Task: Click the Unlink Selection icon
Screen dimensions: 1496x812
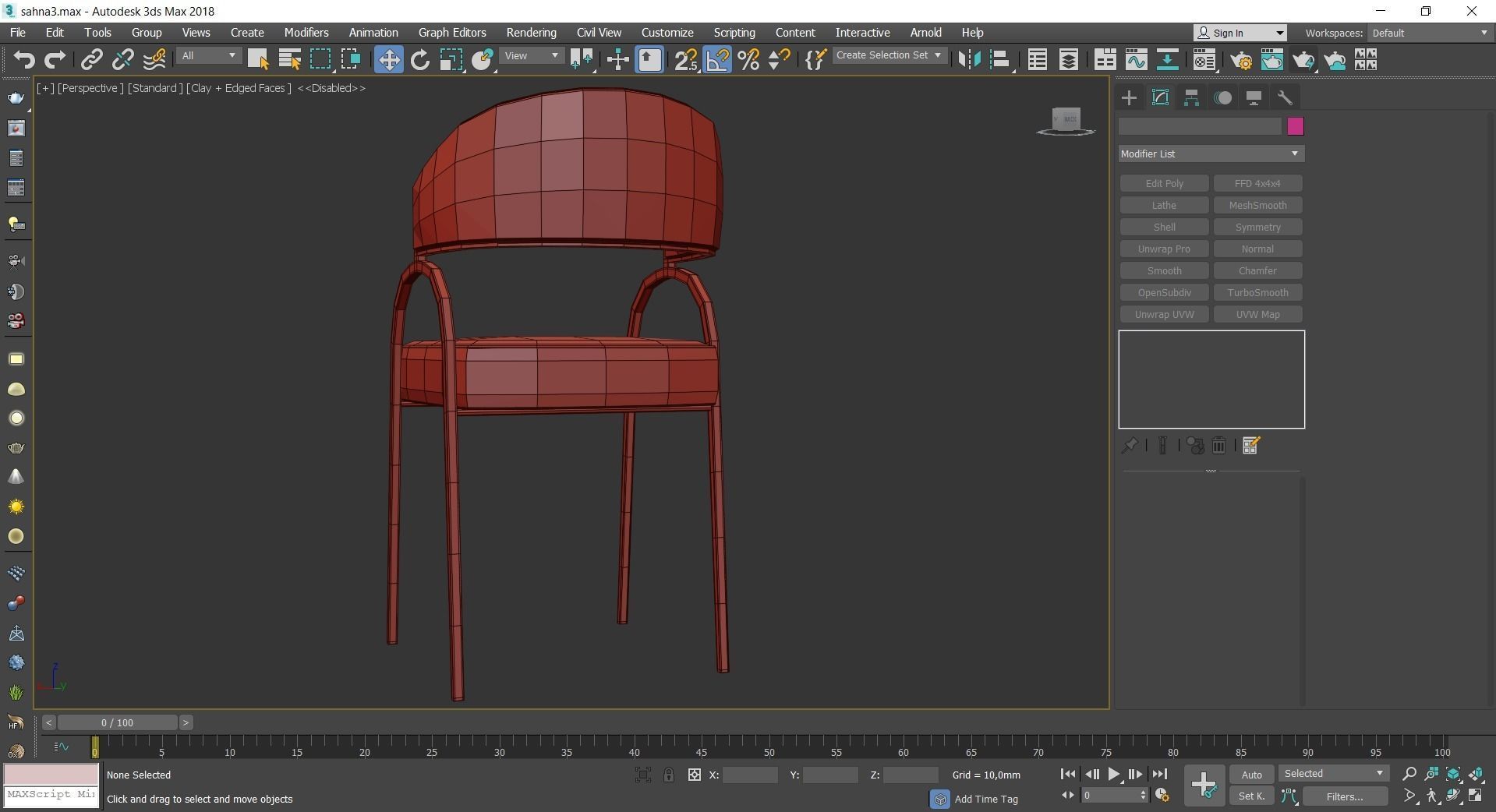Action: point(122,60)
